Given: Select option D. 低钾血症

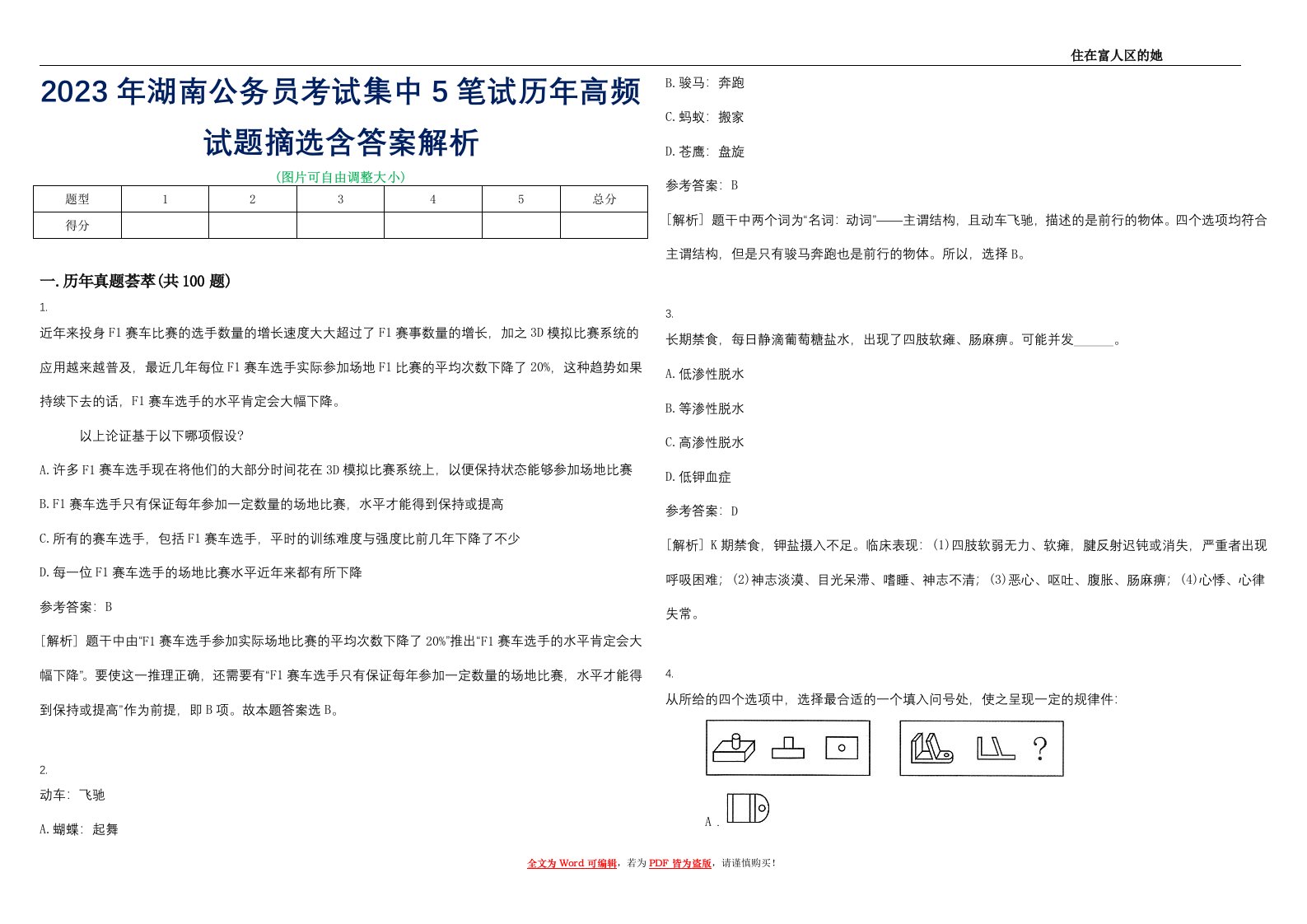Looking at the screenshot, I should (x=698, y=477).
